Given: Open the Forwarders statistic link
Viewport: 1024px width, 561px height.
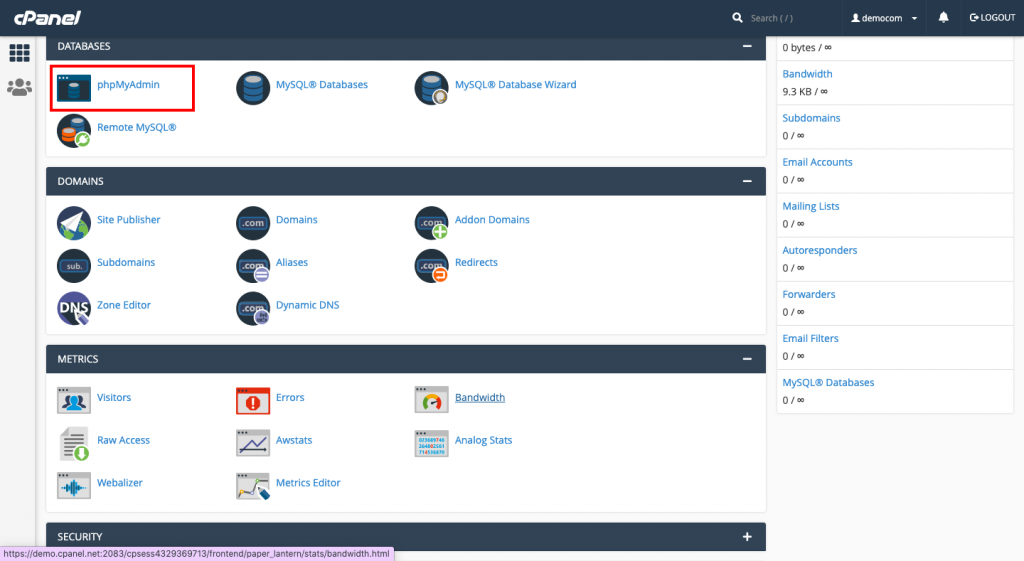Looking at the screenshot, I should (x=808, y=294).
